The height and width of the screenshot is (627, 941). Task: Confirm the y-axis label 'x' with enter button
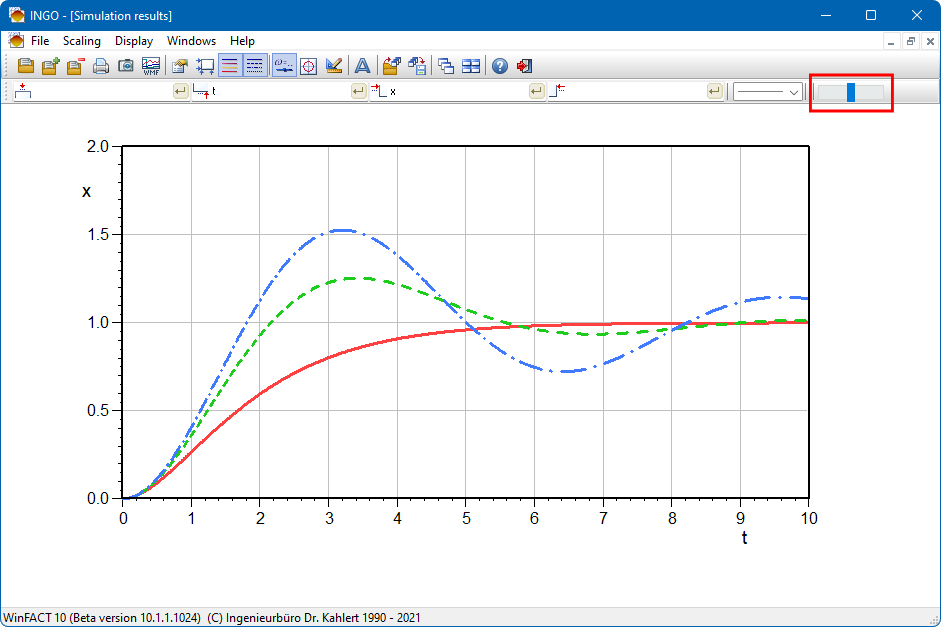[x=537, y=92]
